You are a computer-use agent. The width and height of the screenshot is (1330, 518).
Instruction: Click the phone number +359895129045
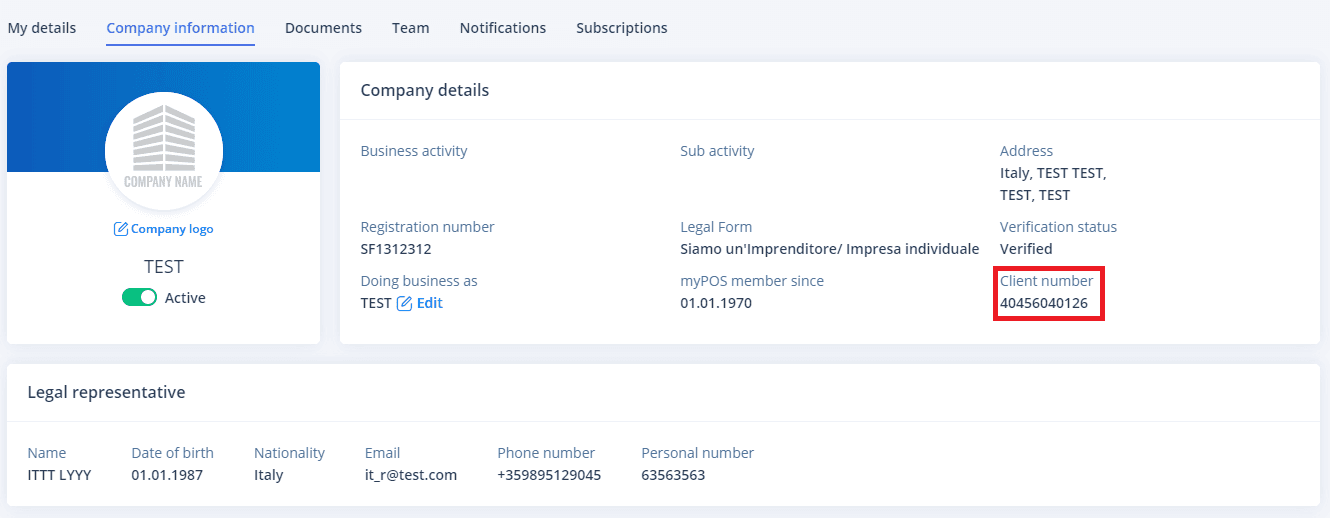[549, 475]
